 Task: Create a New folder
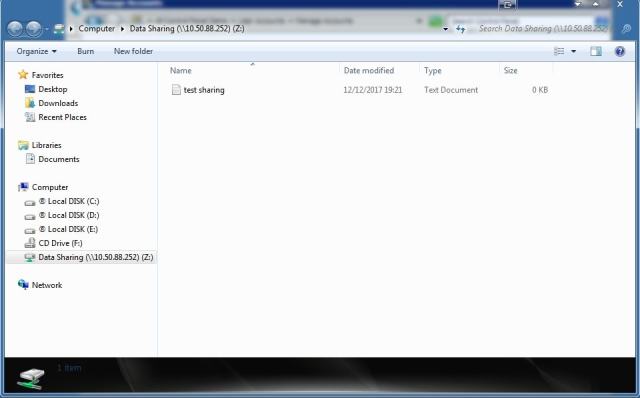click(x=133, y=51)
